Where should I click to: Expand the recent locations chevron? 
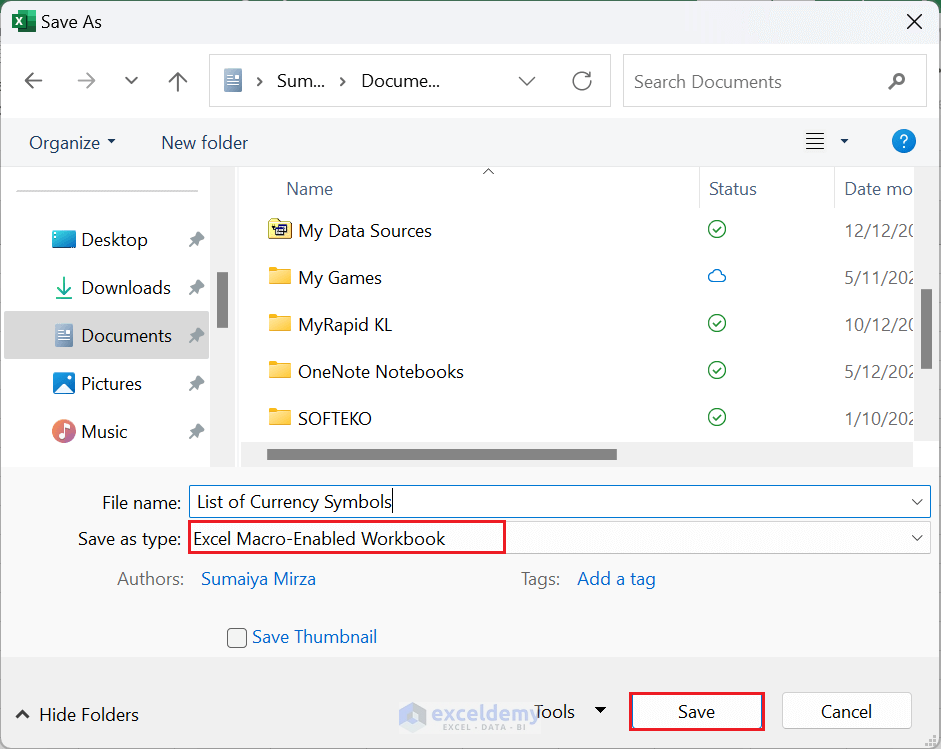tap(131, 82)
